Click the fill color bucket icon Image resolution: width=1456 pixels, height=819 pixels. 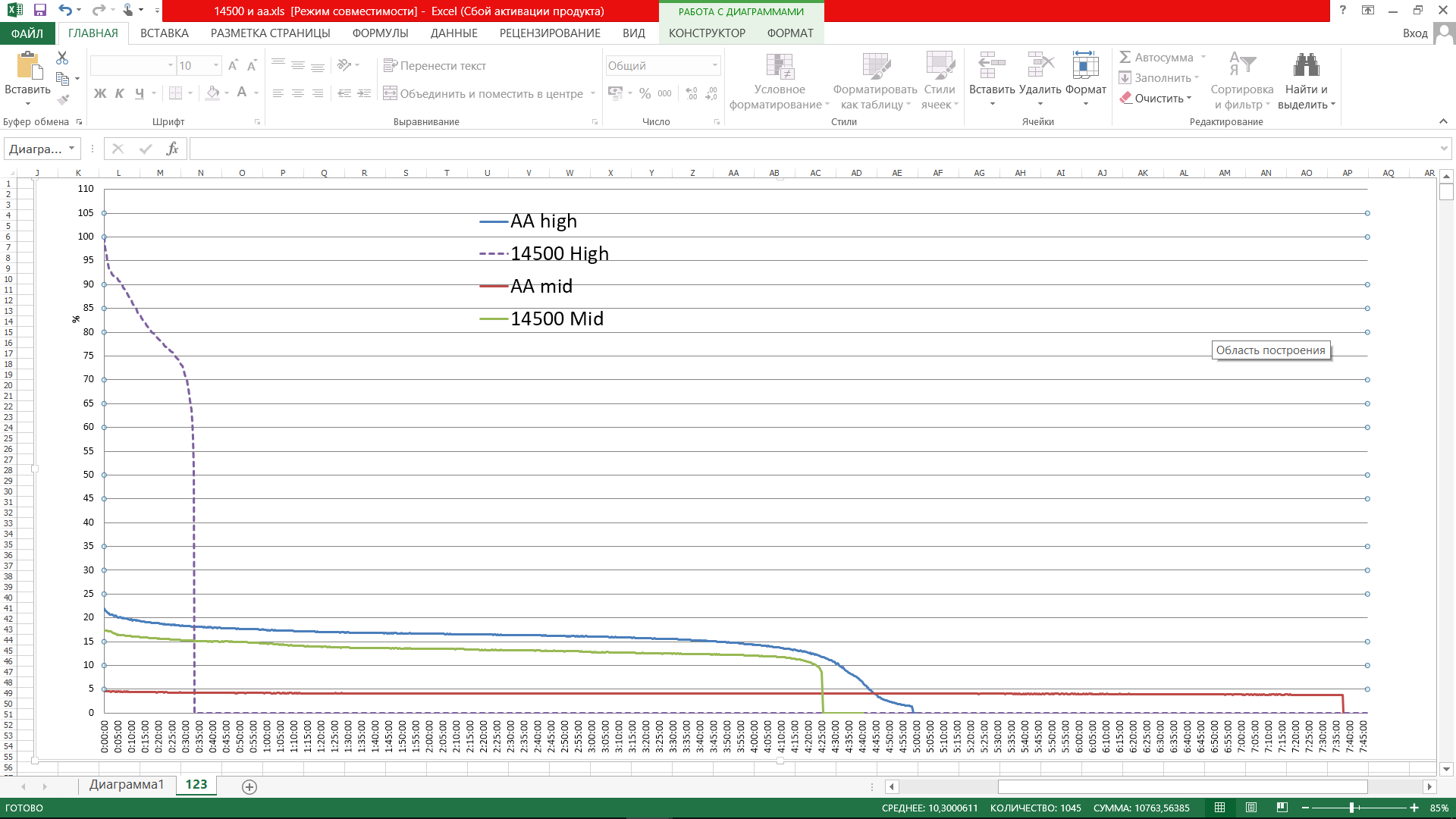[x=213, y=93]
